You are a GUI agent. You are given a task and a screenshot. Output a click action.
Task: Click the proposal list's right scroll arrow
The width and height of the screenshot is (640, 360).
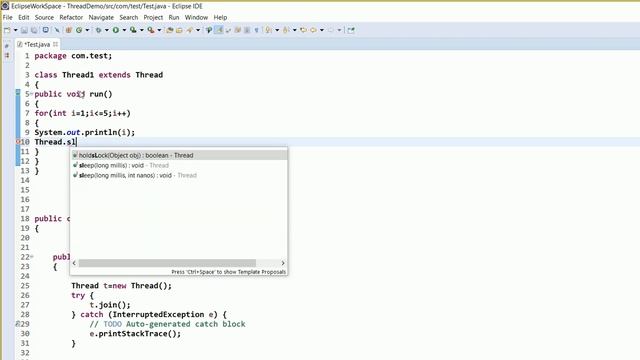pos(283,263)
